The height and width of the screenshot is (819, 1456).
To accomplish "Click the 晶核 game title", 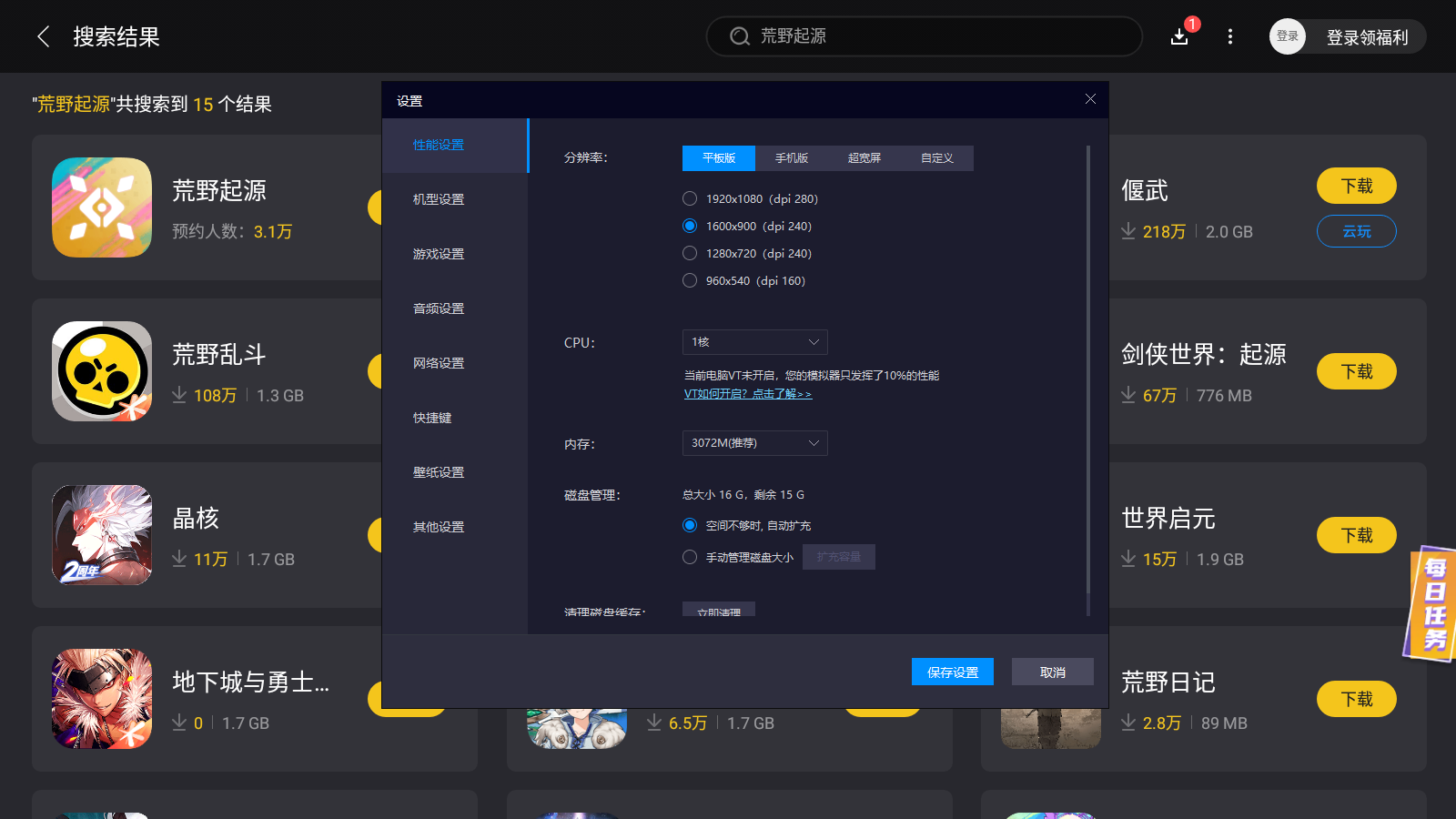I will pyautogui.click(x=197, y=518).
